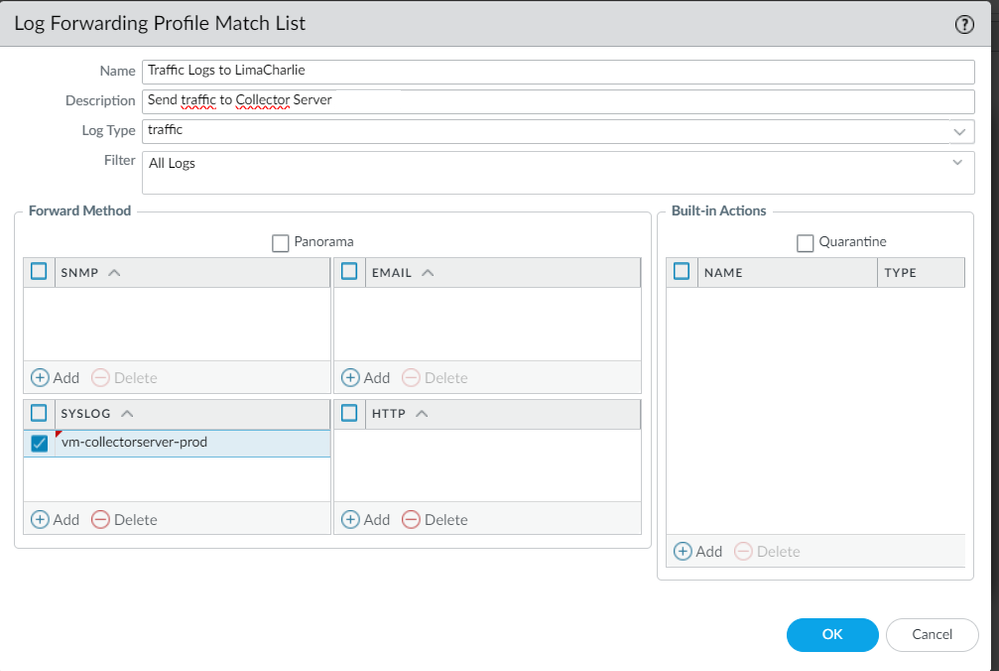This screenshot has height=671, width=999.
Task: Click the Name input field
Action: pyautogui.click(x=558, y=72)
